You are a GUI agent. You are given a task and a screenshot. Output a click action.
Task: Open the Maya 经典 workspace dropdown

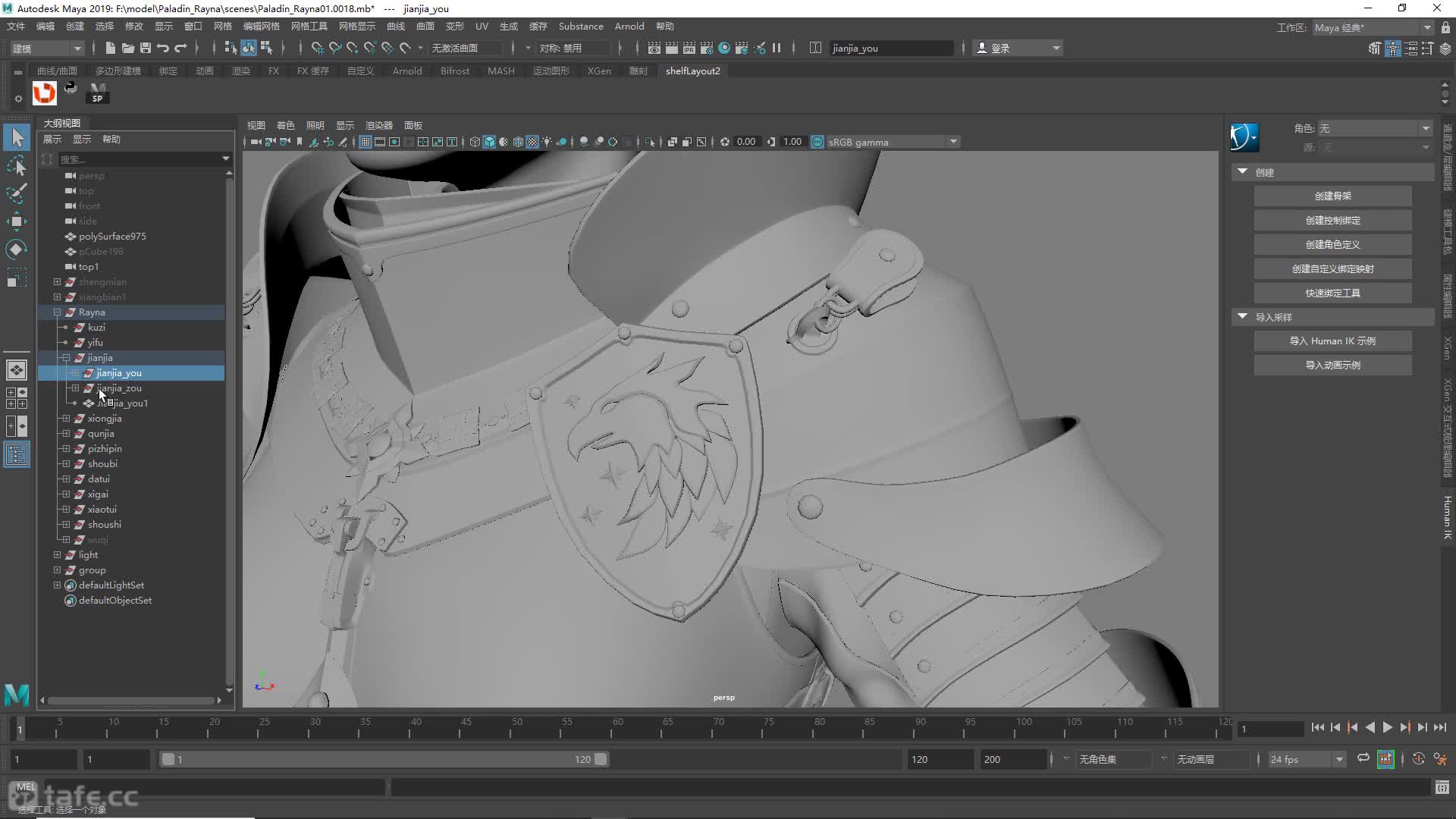(1373, 27)
